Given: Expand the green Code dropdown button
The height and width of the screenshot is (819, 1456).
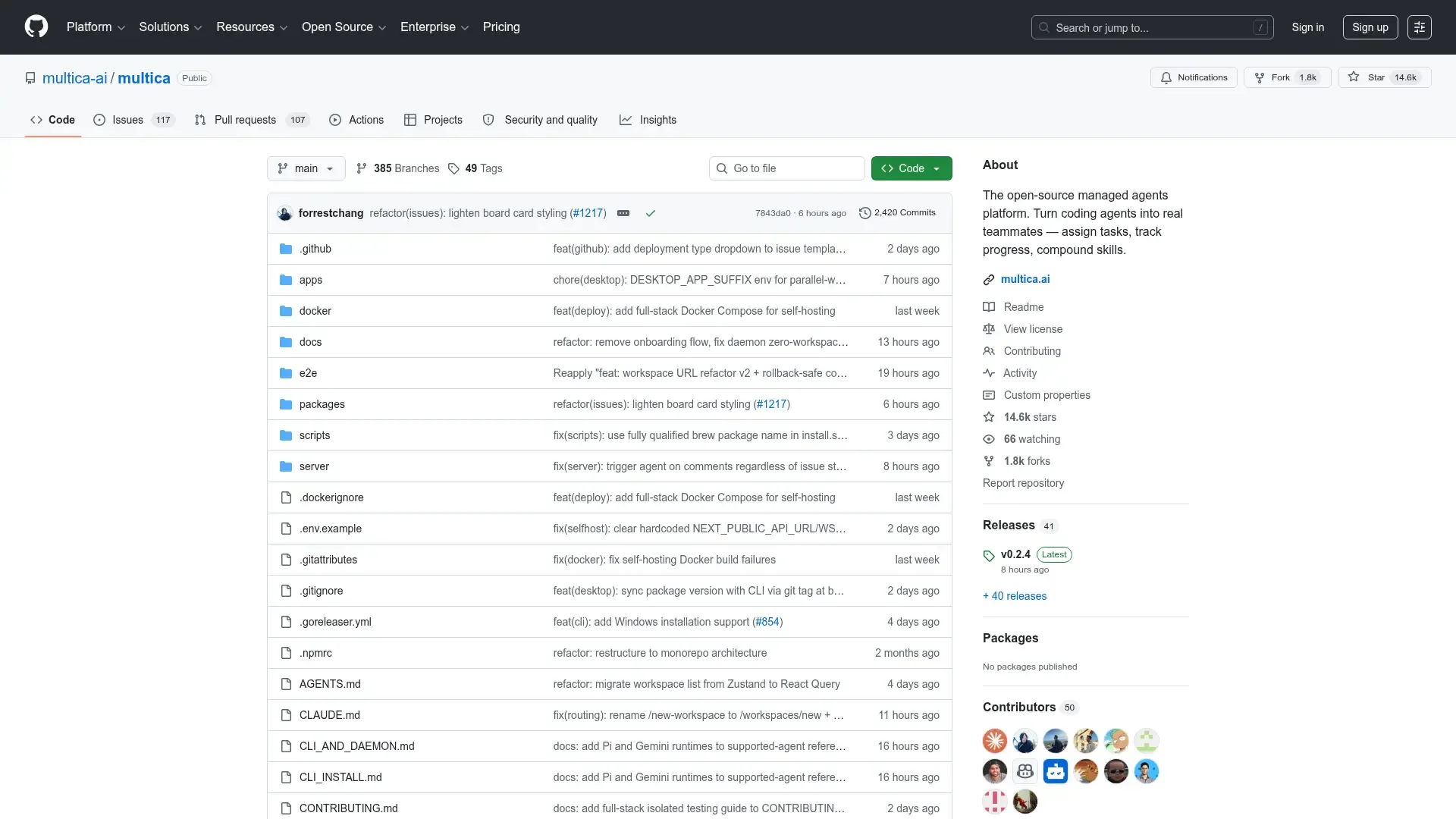Looking at the screenshot, I should pos(911,168).
